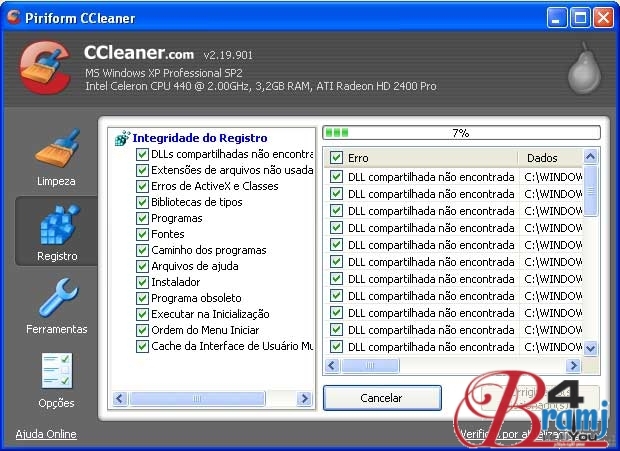Viewport: 620px width, 451px height.
Task: Uncheck Caminho dos programas option
Action: pyautogui.click(x=142, y=250)
